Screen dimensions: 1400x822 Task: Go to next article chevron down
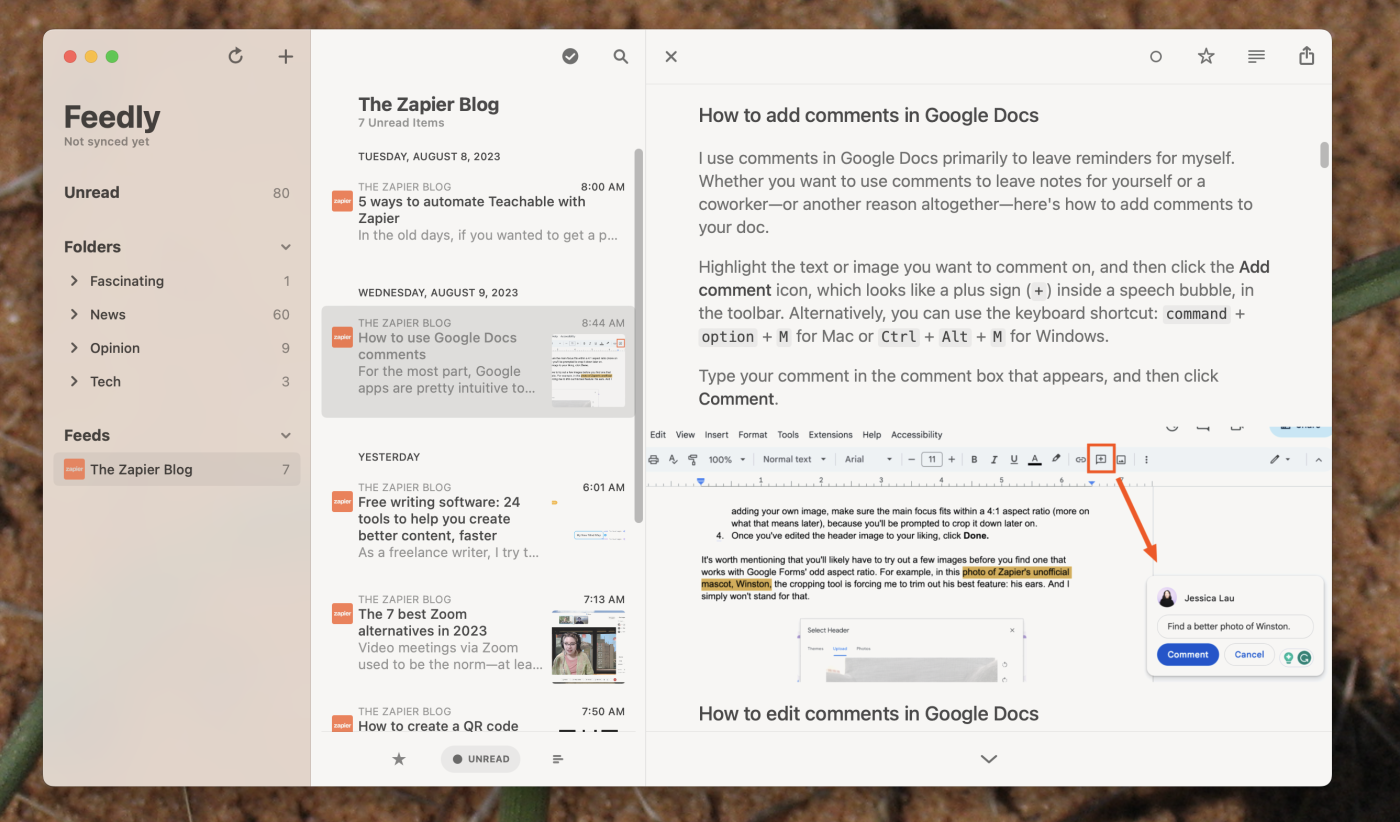point(989,759)
